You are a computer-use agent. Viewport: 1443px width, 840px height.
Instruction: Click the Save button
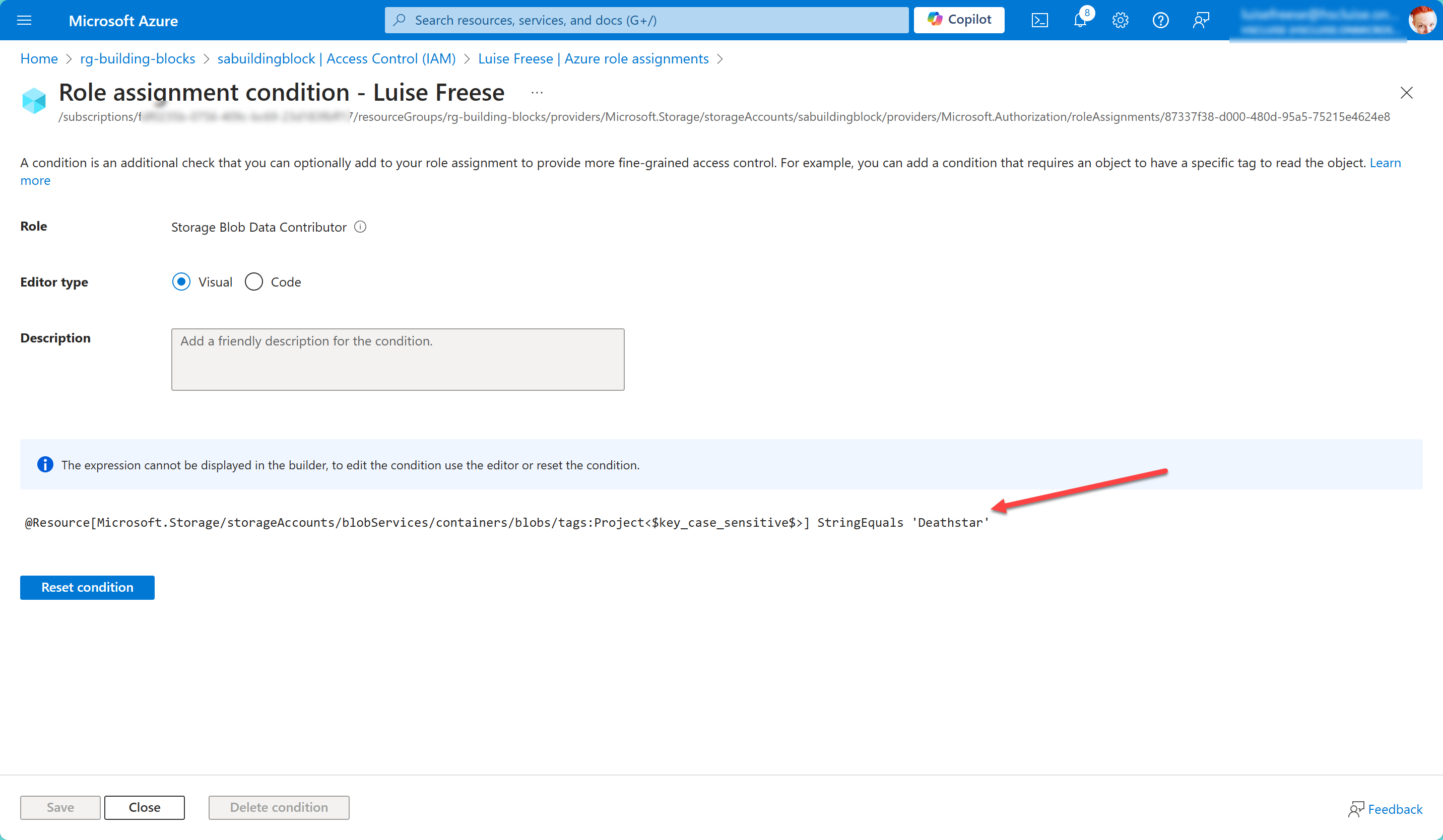[x=60, y=807]
